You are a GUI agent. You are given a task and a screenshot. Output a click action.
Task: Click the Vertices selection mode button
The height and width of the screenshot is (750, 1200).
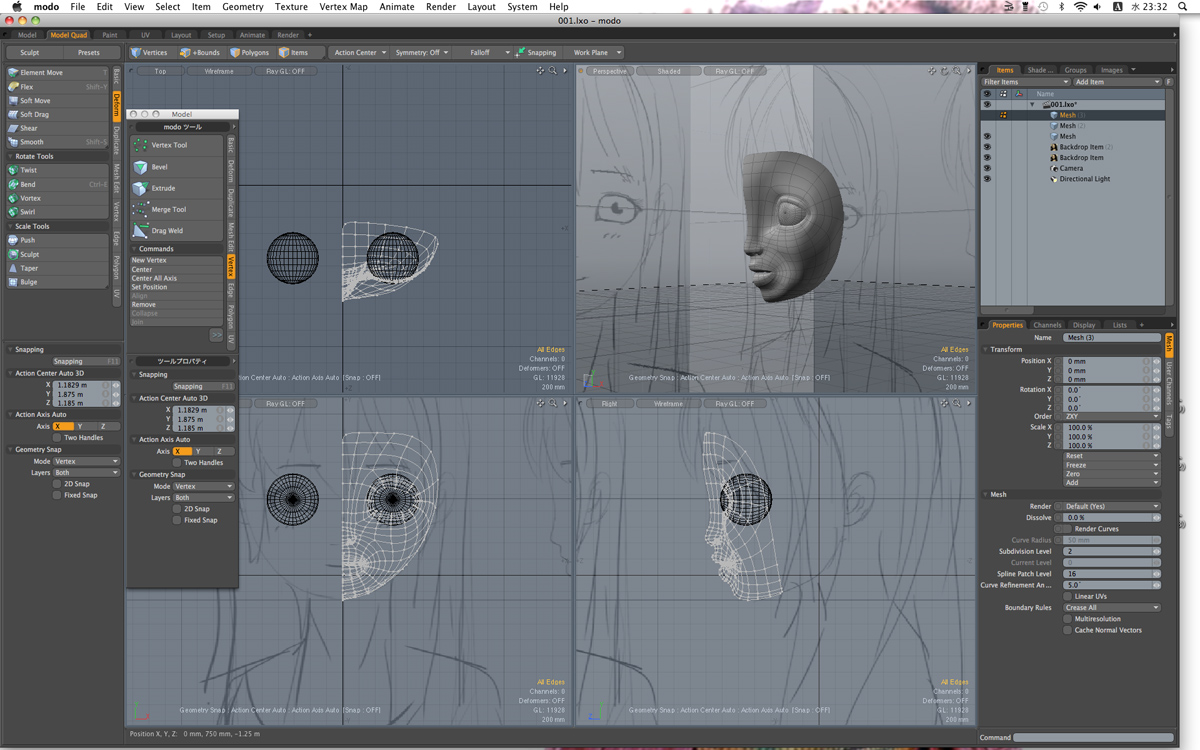pyautogui.click(x=150, y=52)
